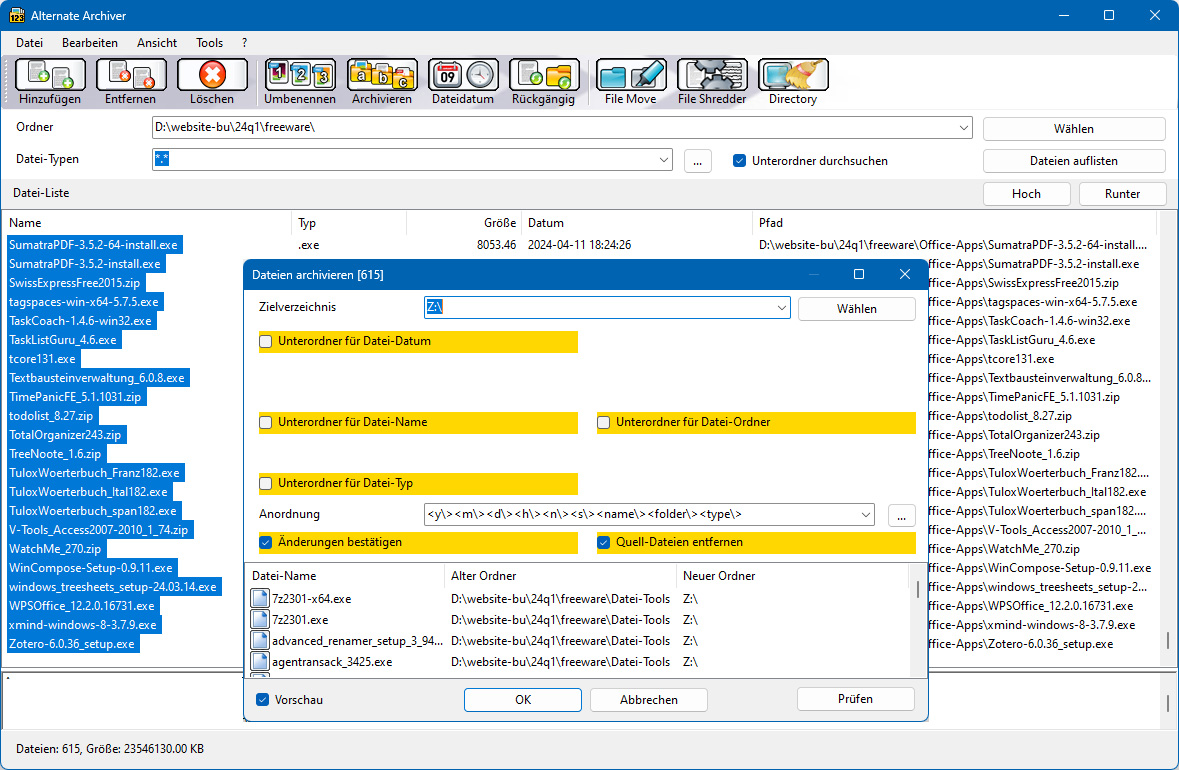Click the red Löschen icon
This screenshot has width=1179, height=770.
(212, 75)
